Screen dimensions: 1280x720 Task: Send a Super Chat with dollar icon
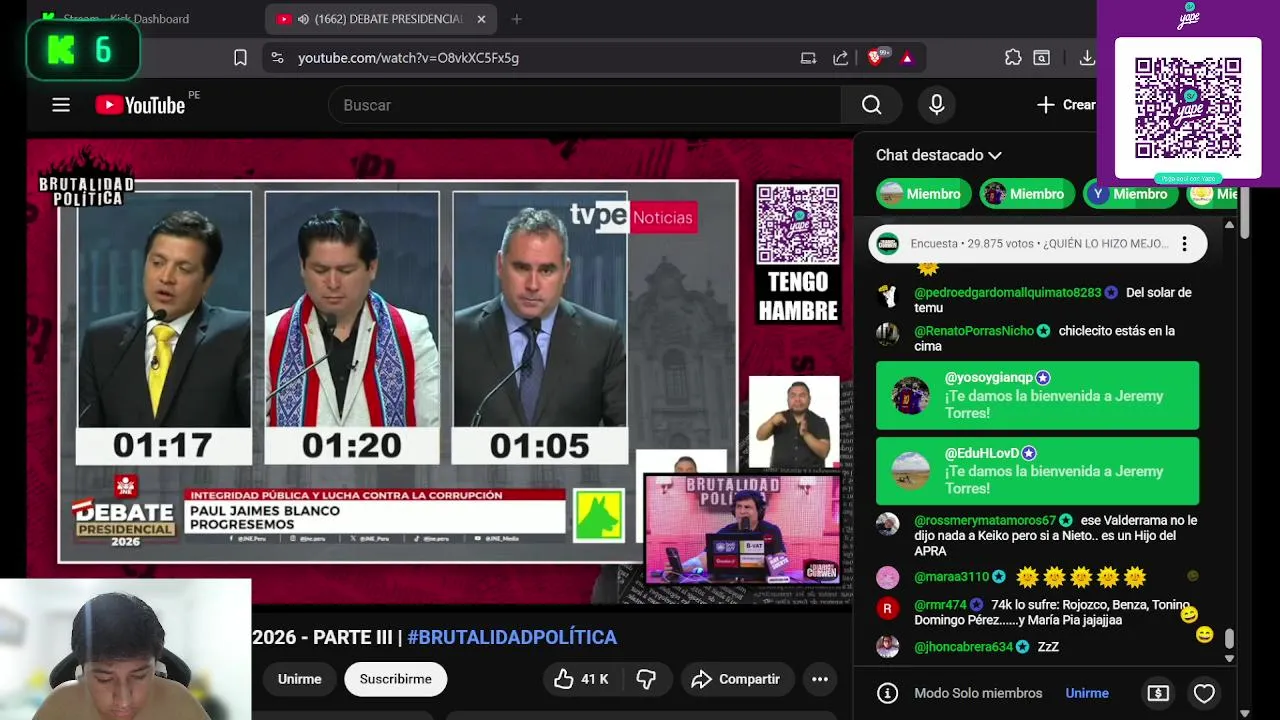tap(1158, 693)
